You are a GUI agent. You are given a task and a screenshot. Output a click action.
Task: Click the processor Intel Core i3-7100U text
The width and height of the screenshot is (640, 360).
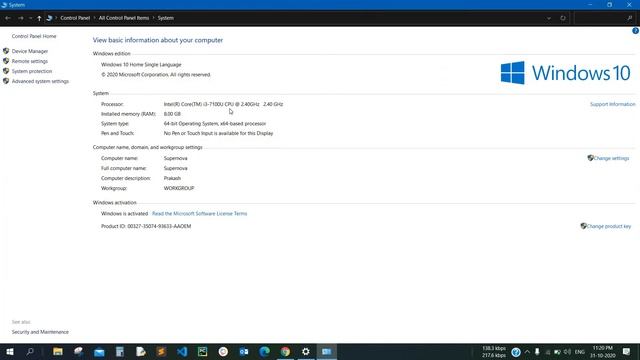point(223,104)
